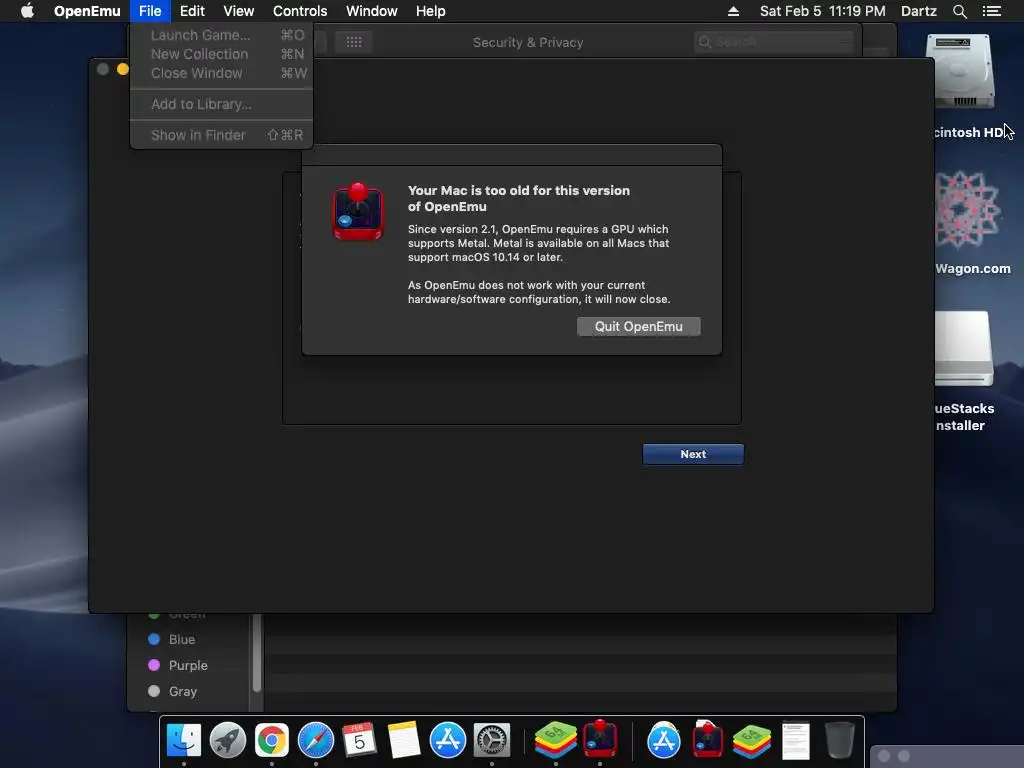Open OpenEmu icon right of Dock divider
The height and width of the screenshot is (768, 1024).
[707, 739]
